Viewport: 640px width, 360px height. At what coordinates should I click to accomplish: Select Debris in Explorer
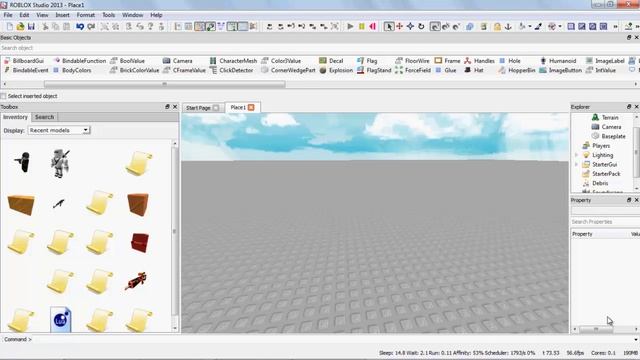click(x=595, y=183)
